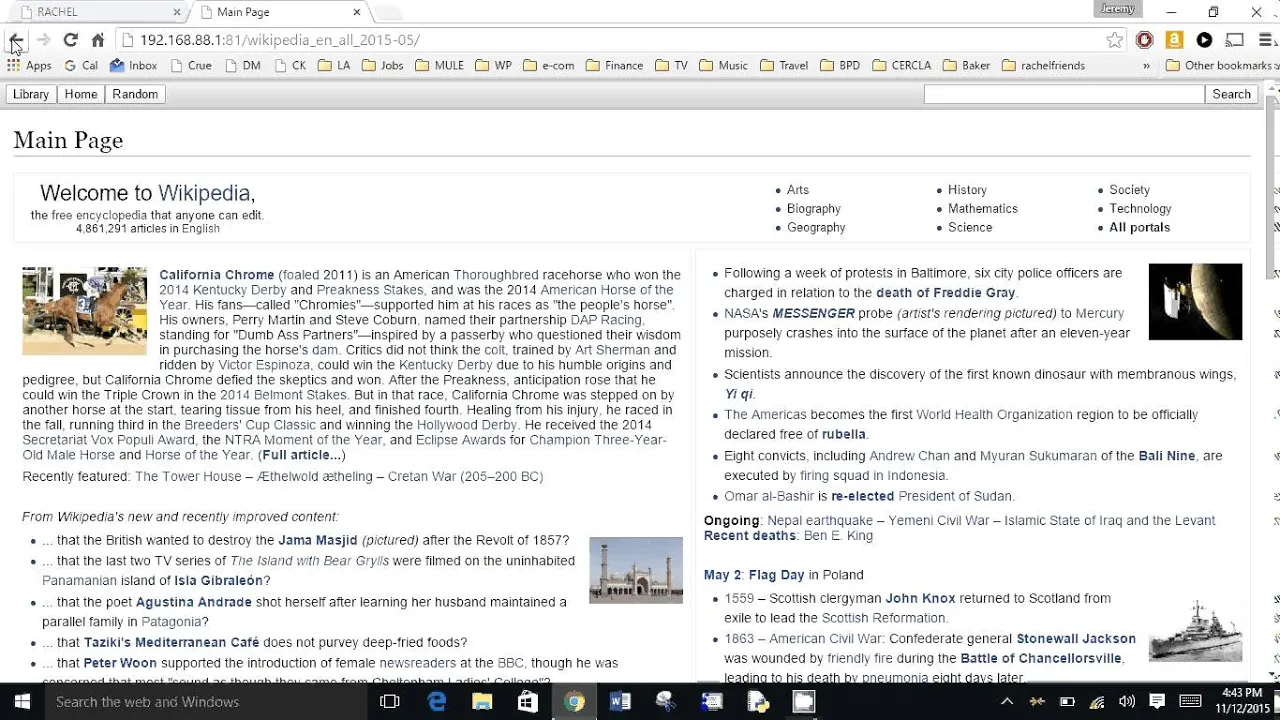
Task: Open the touch keyboard tray icon
Action: (1190, 702)
